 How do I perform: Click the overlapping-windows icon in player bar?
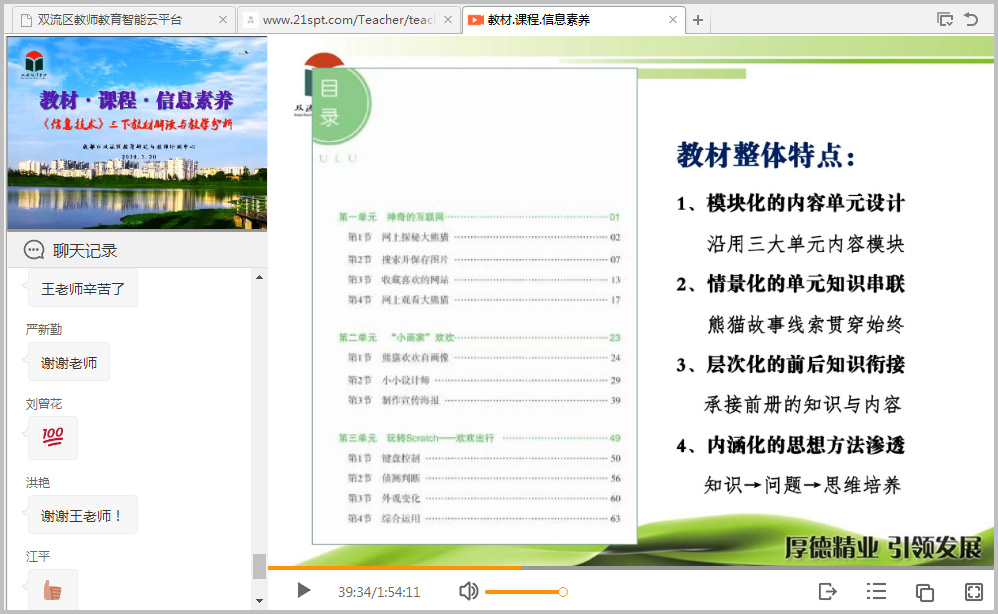click(x=925, y=592)
